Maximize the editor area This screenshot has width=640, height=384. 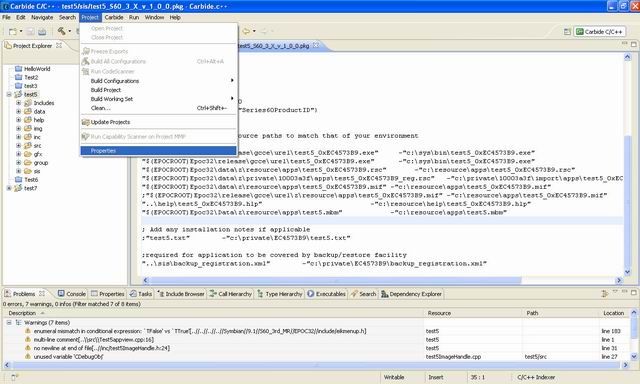pyautogui.click(x=633, y=44)
